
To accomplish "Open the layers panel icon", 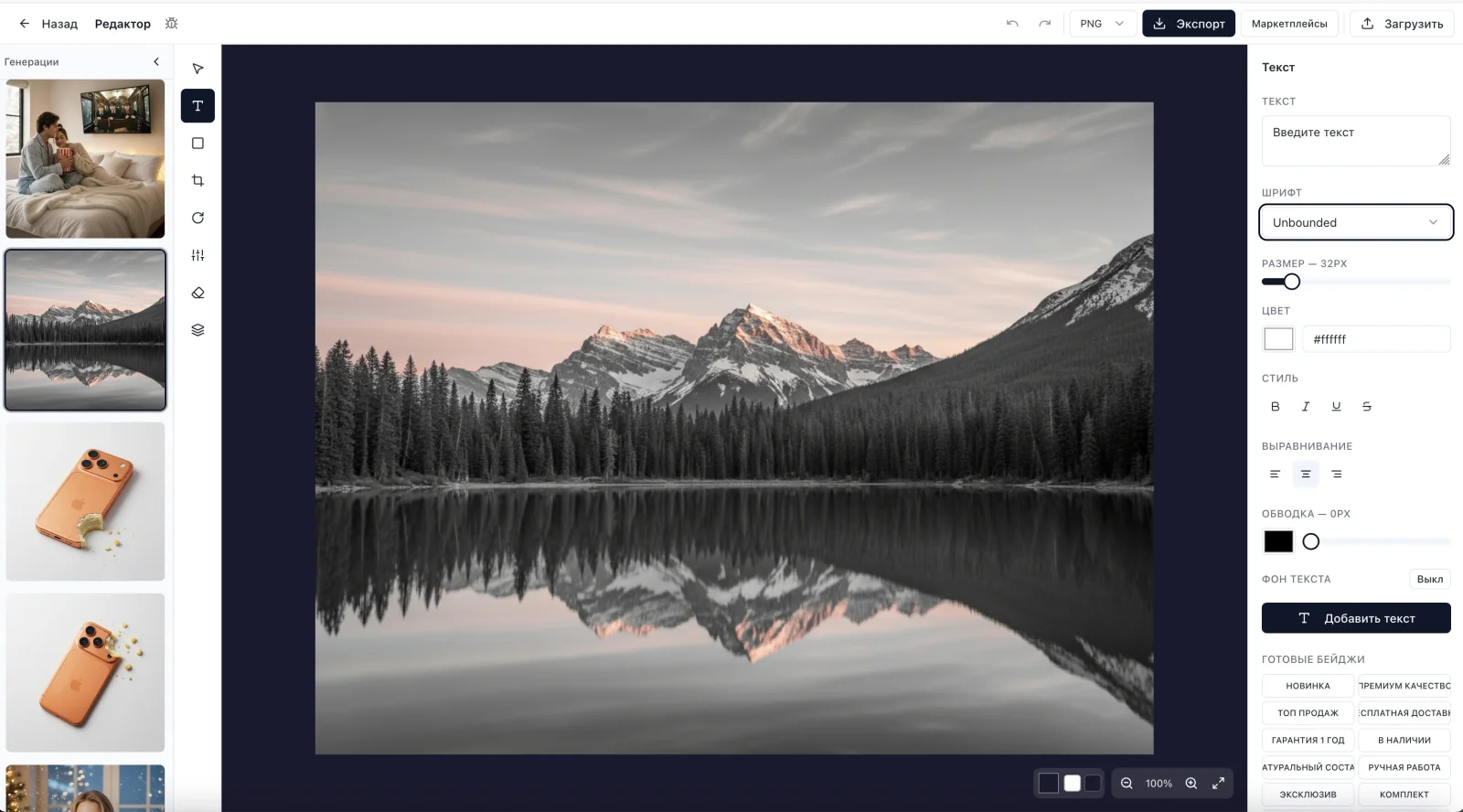I will [x=198, y=330].
